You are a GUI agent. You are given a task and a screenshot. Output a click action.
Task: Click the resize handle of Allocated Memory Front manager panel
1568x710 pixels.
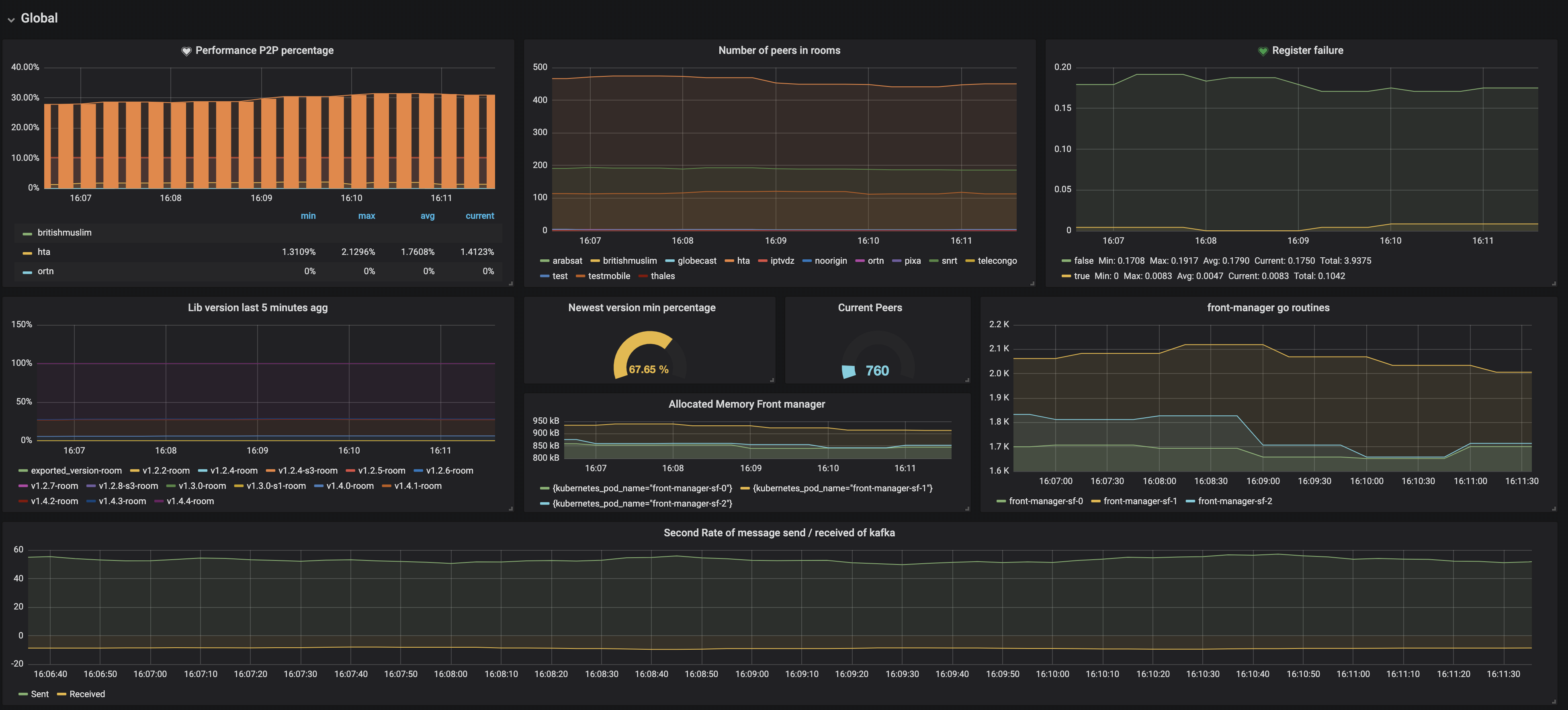click(x=966, y=509)
